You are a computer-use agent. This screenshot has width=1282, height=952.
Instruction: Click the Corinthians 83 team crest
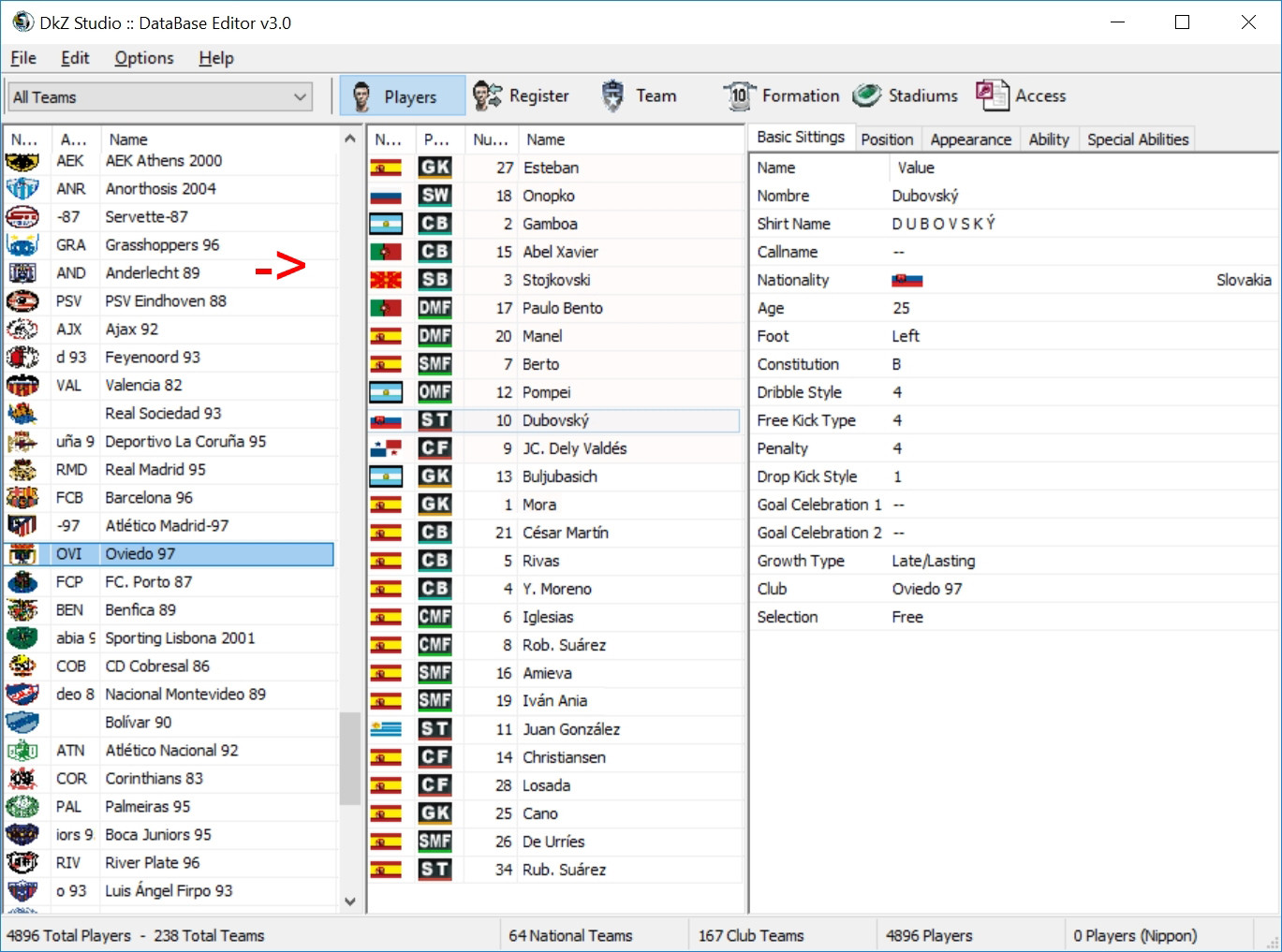point(22,779)
